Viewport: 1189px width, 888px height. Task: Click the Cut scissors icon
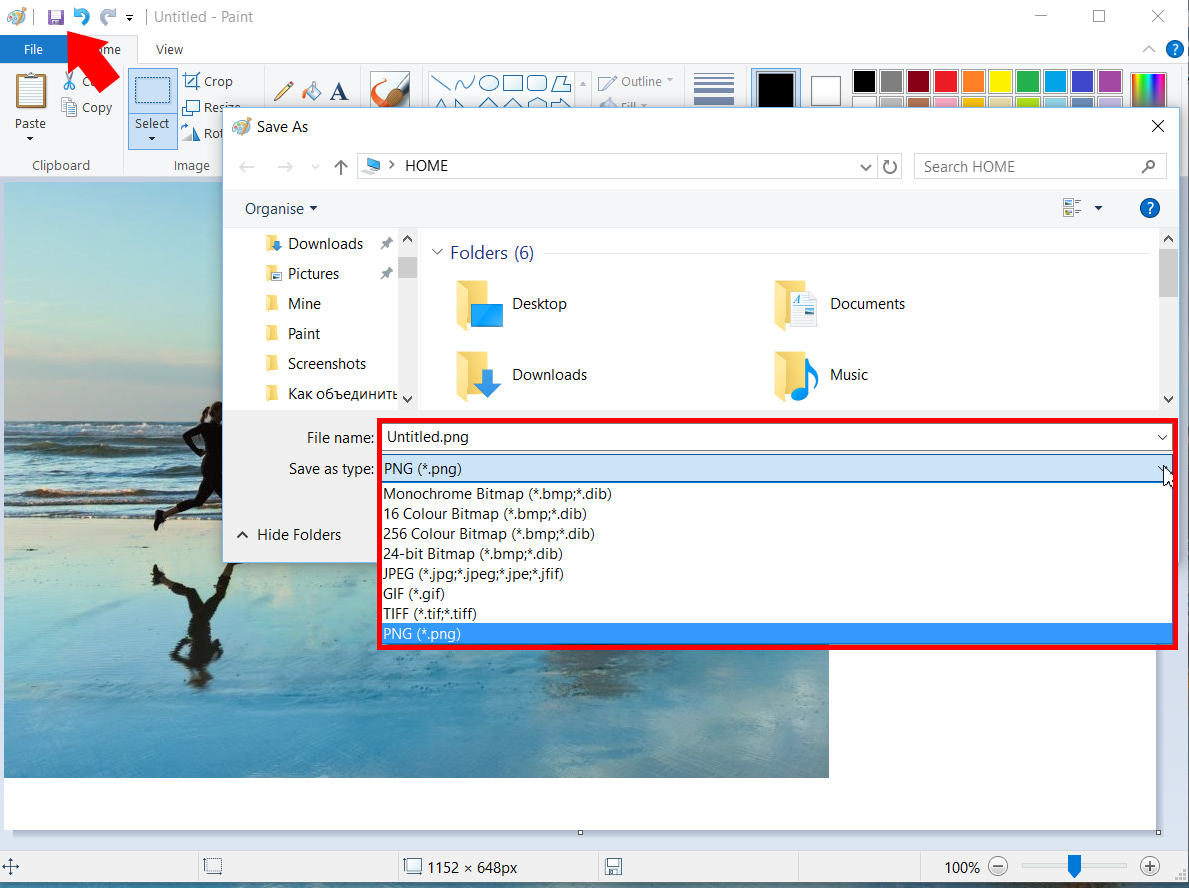click(69, 80)
